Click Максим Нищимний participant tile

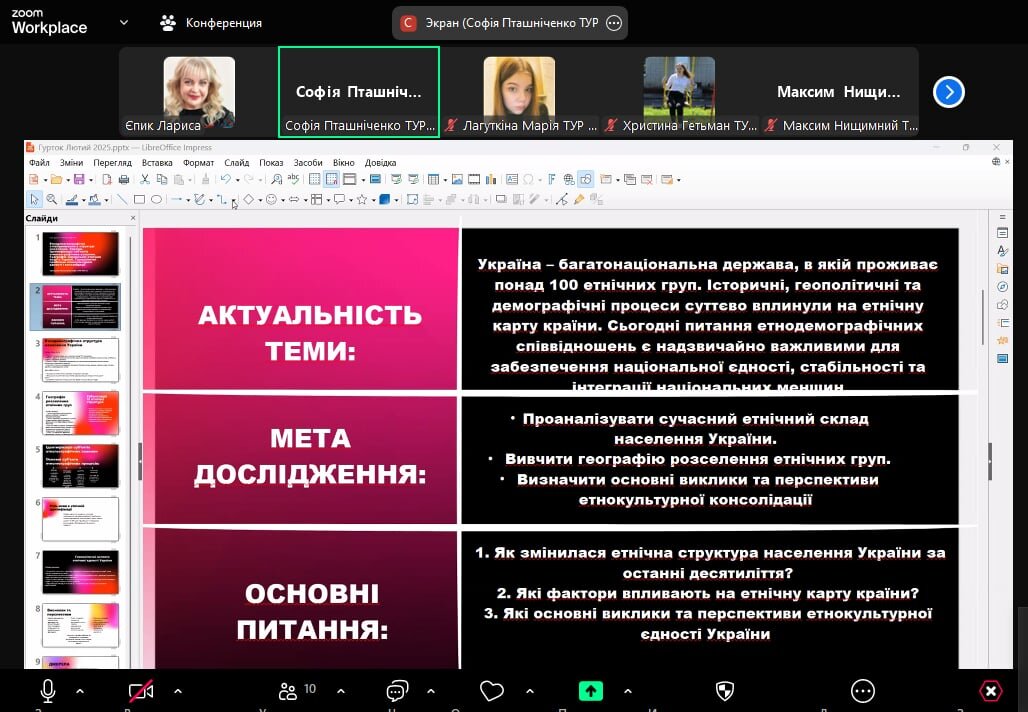pos(839,92)
